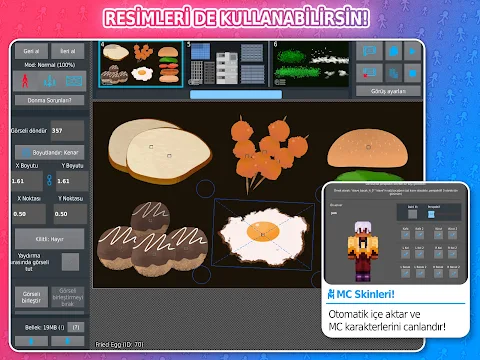Toggle the L Bacak checkbox in skin panel
The height and width of the screenshot is (360, 480).
coord(405,273)
